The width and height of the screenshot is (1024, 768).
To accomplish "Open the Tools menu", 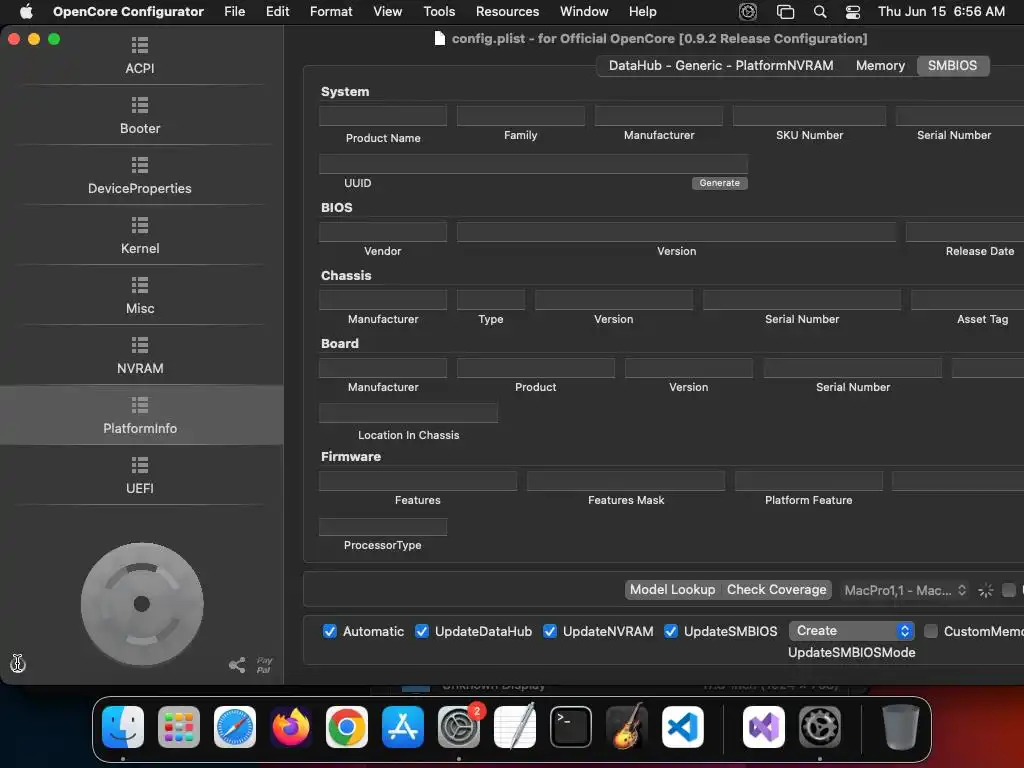I will point(439,12).
